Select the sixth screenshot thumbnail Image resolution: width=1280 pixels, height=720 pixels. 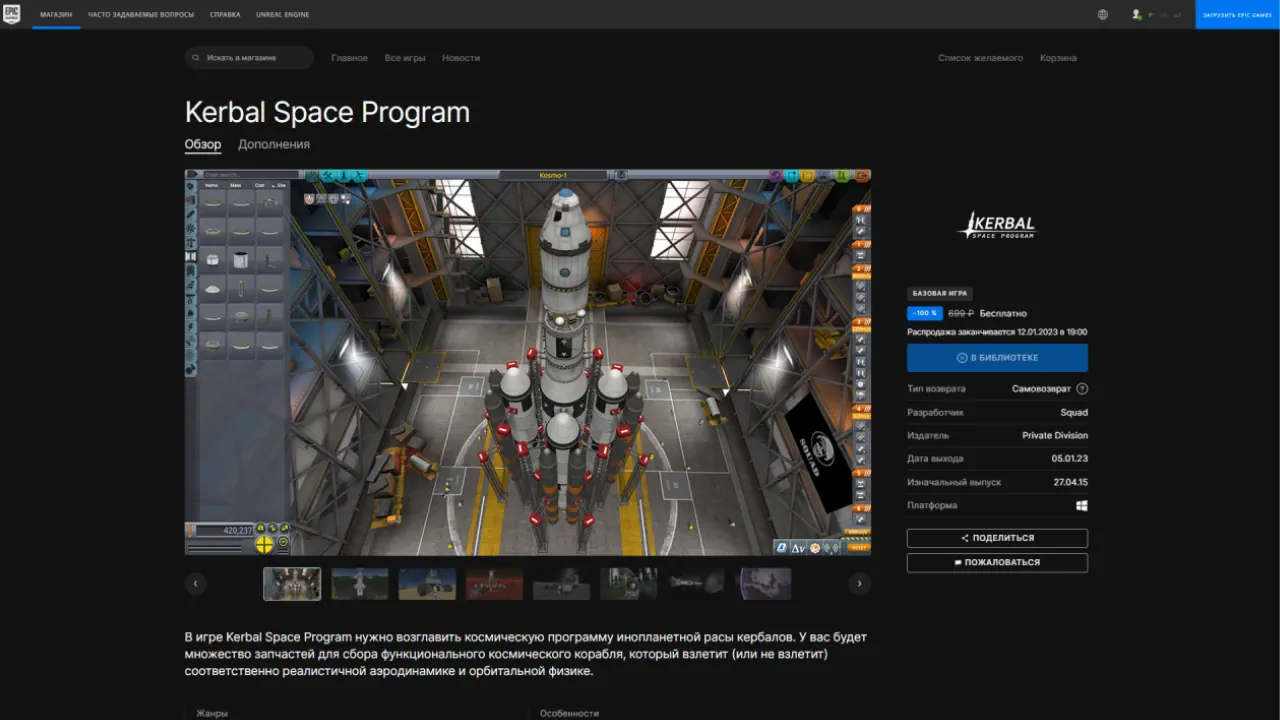click(x=629, y=584)
